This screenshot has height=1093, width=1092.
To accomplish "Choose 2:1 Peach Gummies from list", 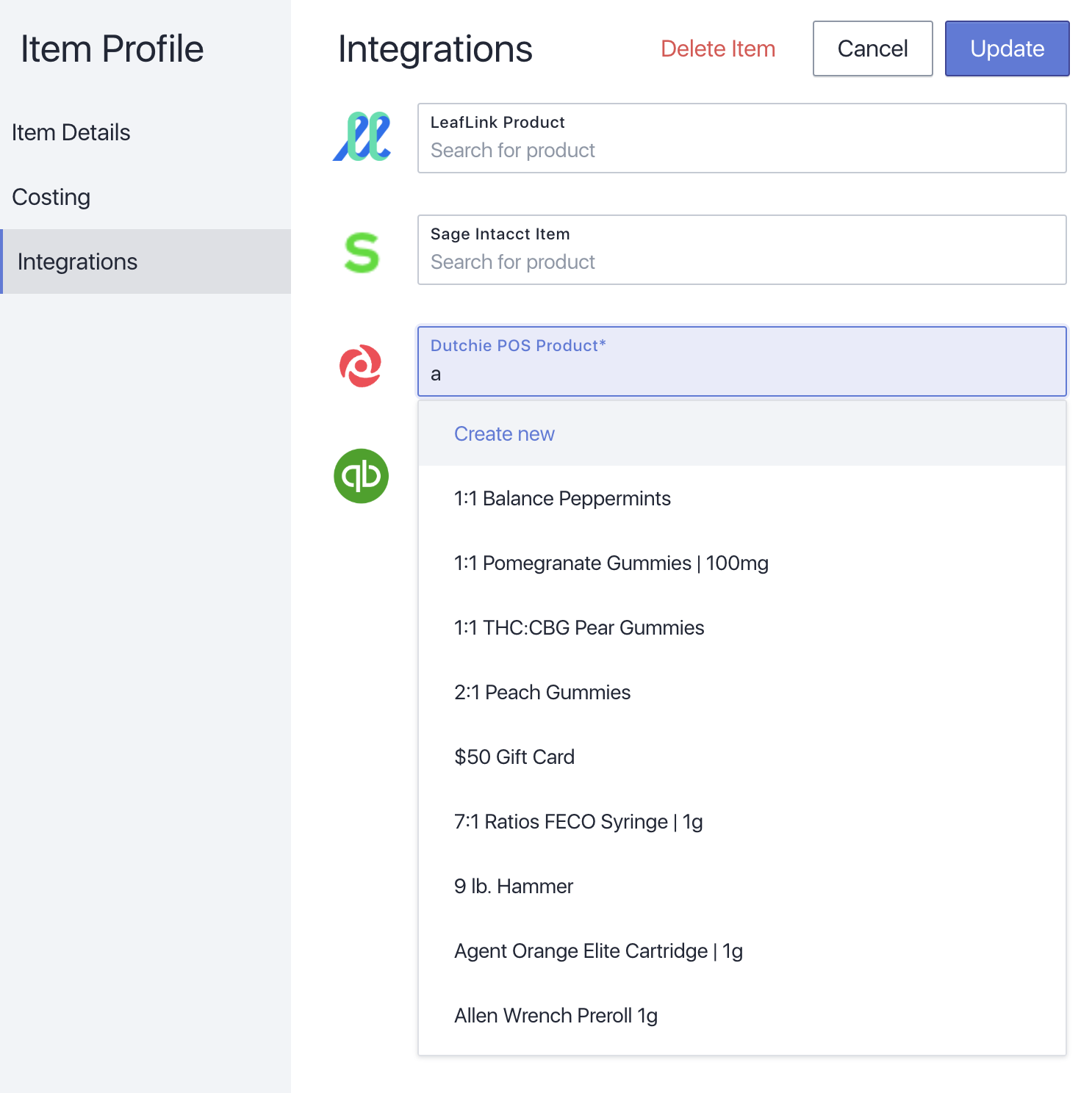I will [742, 692].
